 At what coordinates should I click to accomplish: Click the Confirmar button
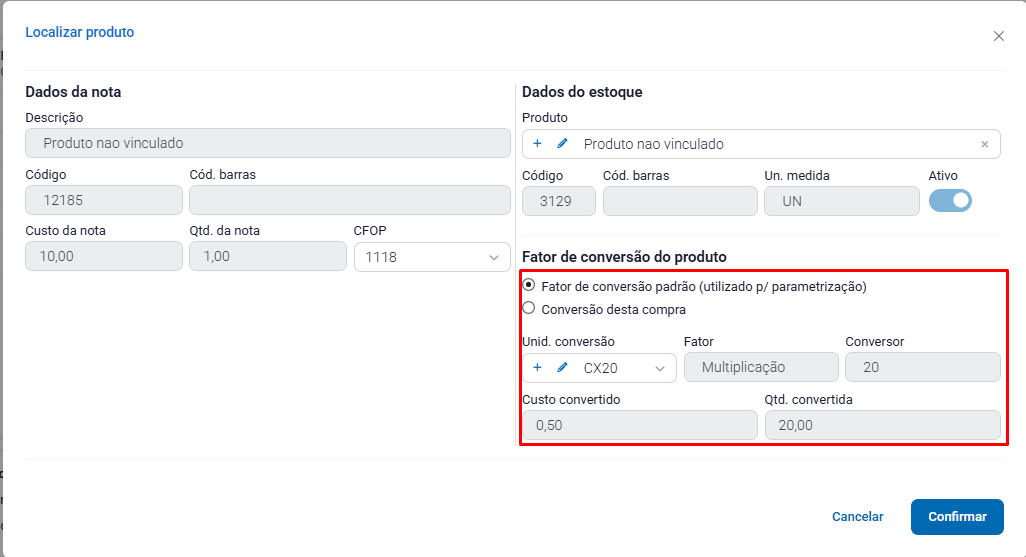957,517
